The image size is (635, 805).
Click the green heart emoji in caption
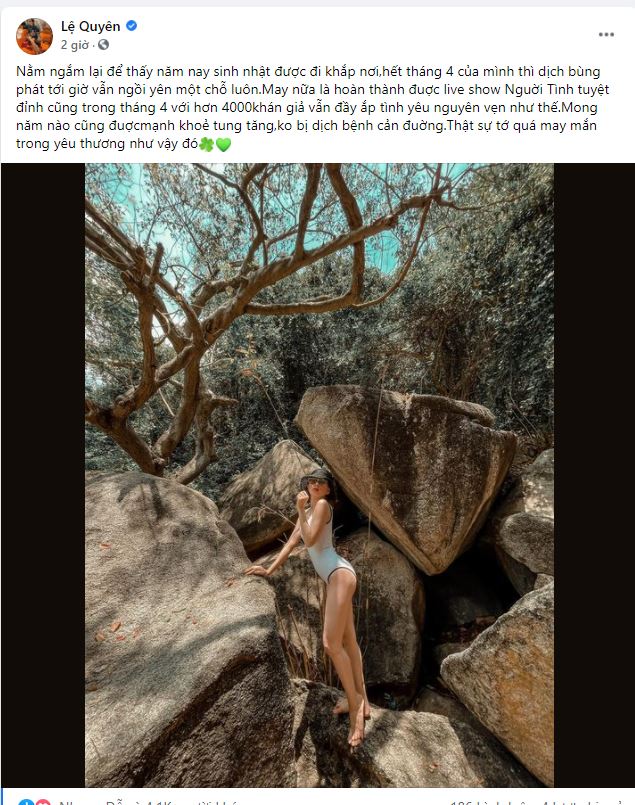223,144
